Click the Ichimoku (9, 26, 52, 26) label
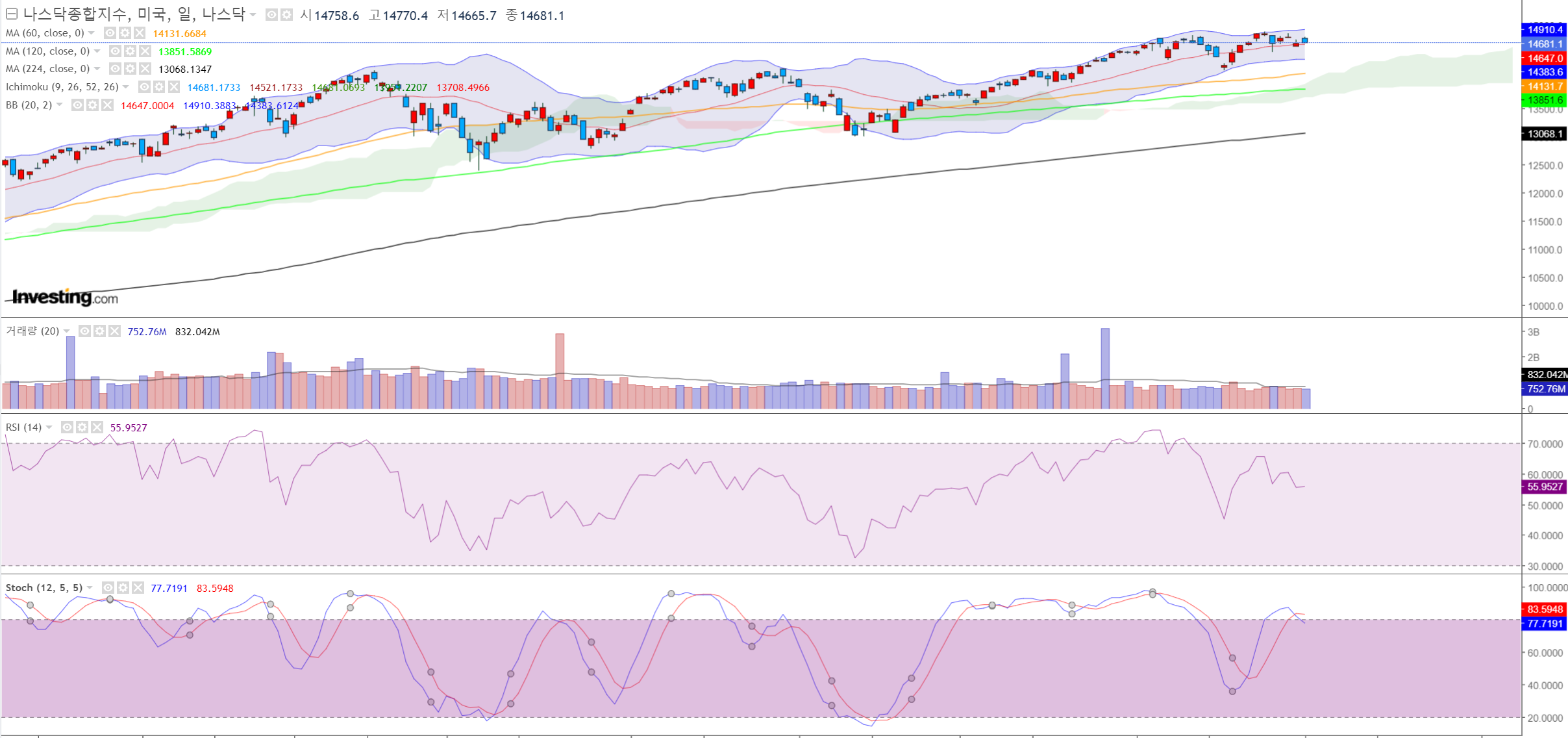Viewport: 1568px width, 738px height. pyautogui.click(x=62, y=86)
